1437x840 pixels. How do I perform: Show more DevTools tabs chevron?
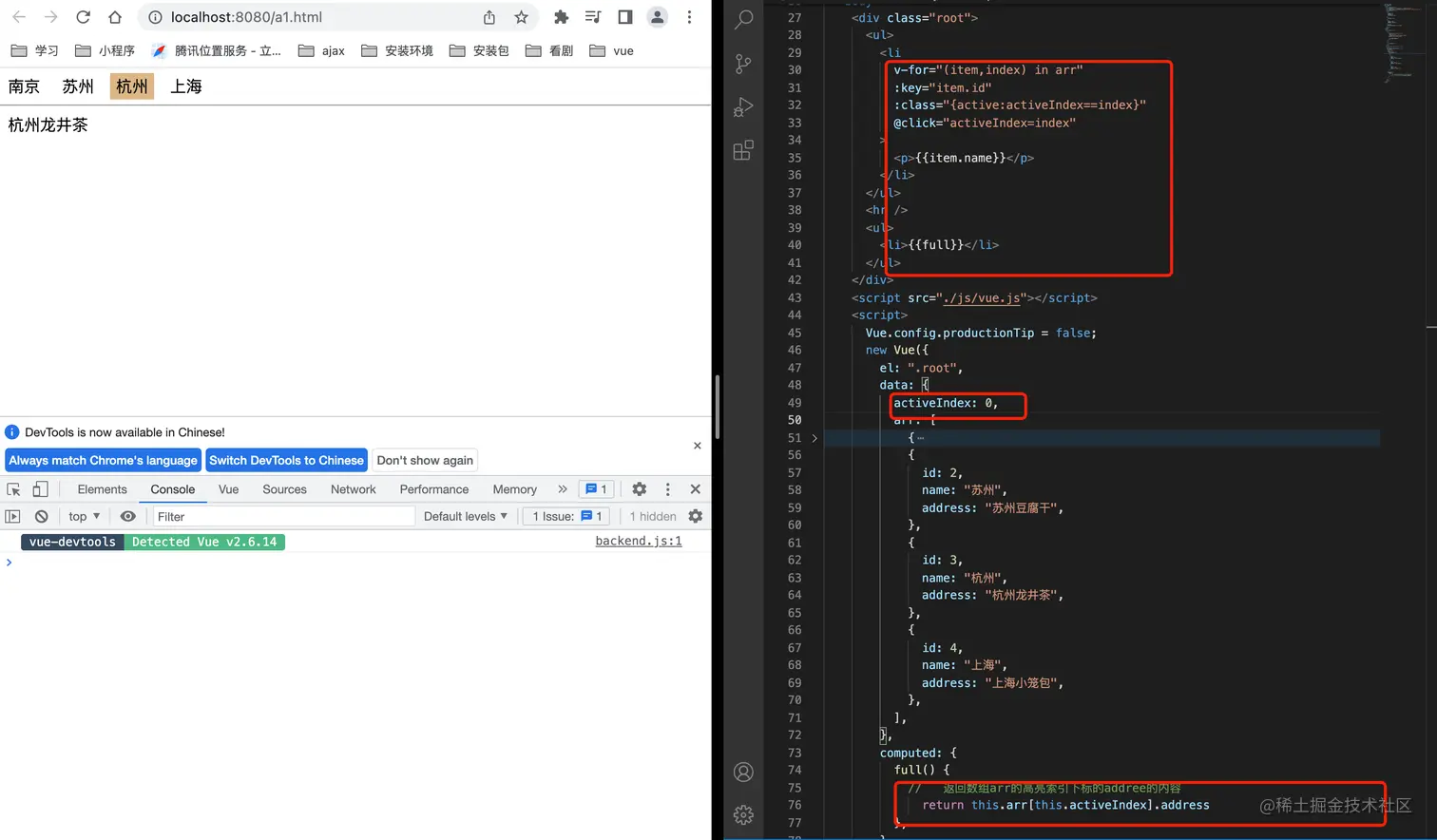[x=563, y=489]
